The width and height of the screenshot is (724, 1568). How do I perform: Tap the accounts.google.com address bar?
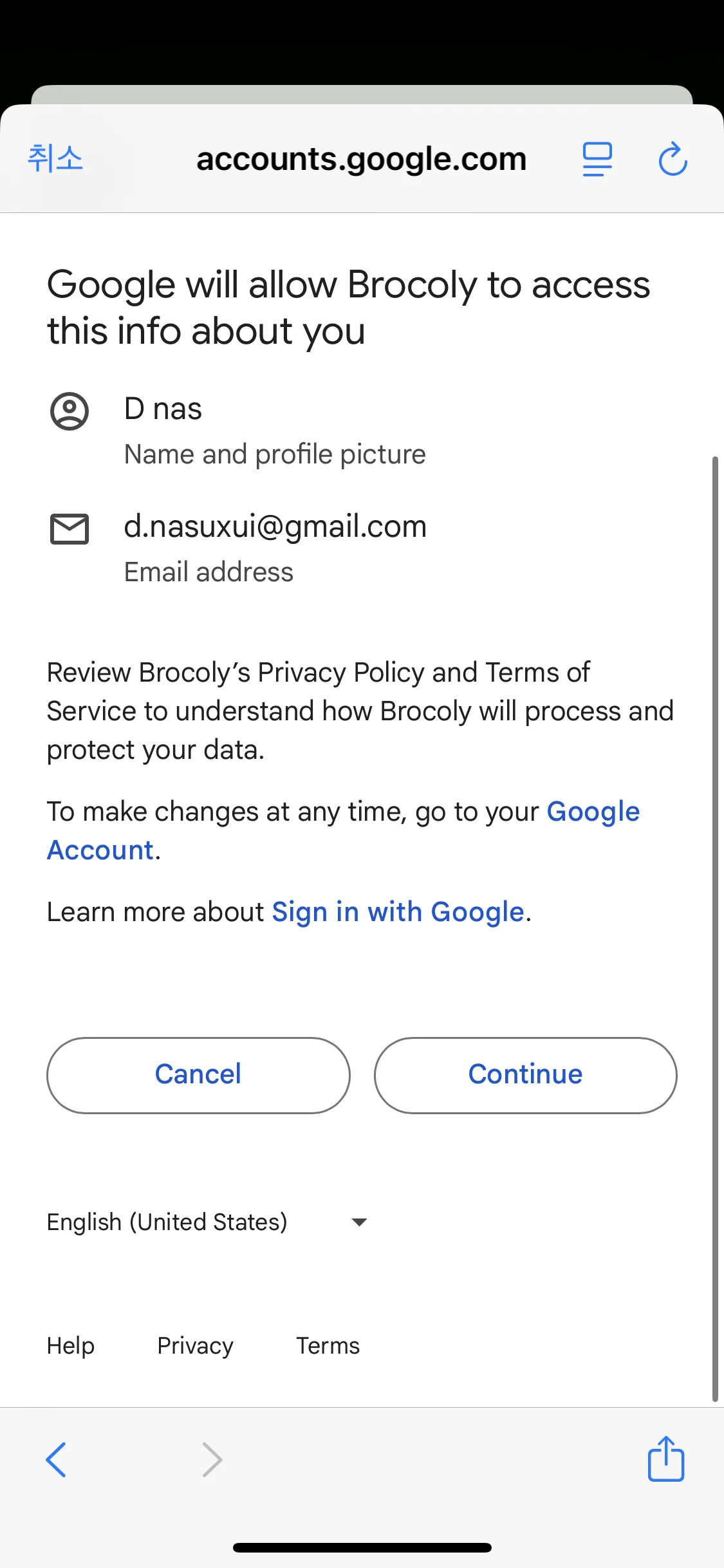pos(362,159)
